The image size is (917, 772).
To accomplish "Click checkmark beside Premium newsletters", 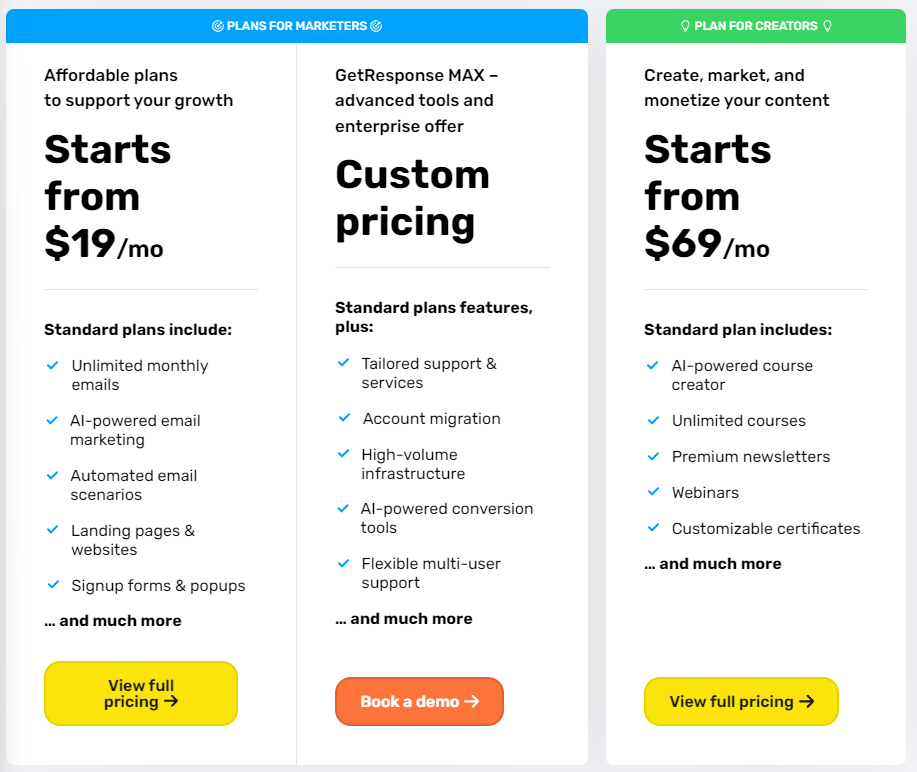I will tap(653, 456).
